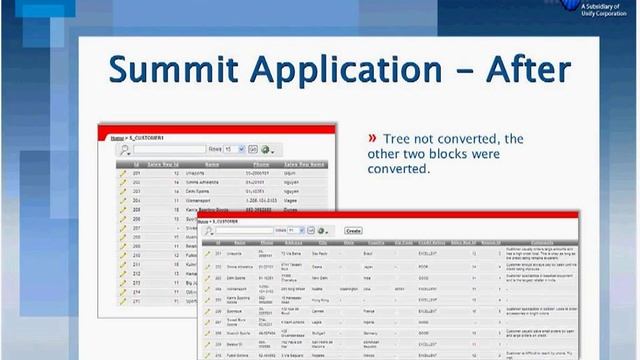640x360 pixels.
Task: Open search options magnifier in back customer window
Action: (x=125, y=150)
